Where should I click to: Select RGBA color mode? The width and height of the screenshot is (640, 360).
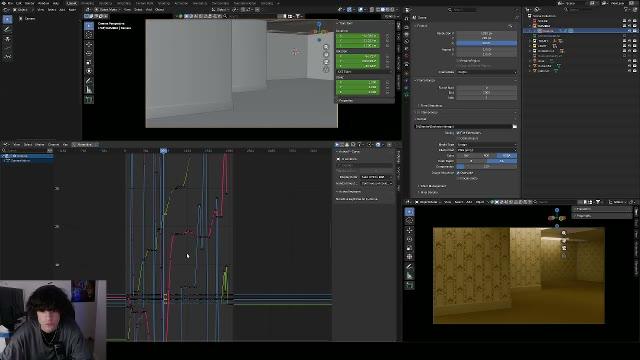(507, 156)
